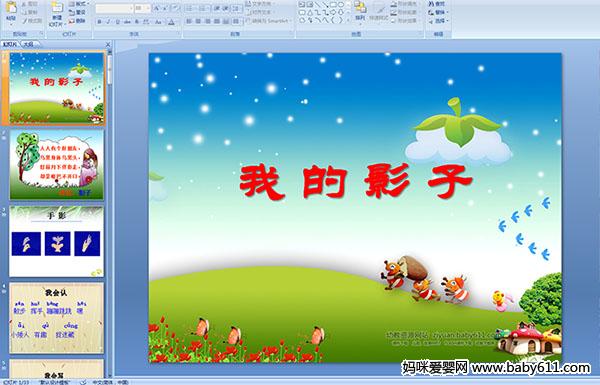Switch to the Outline (大纲) pane tab

click(x=29, y=44)
